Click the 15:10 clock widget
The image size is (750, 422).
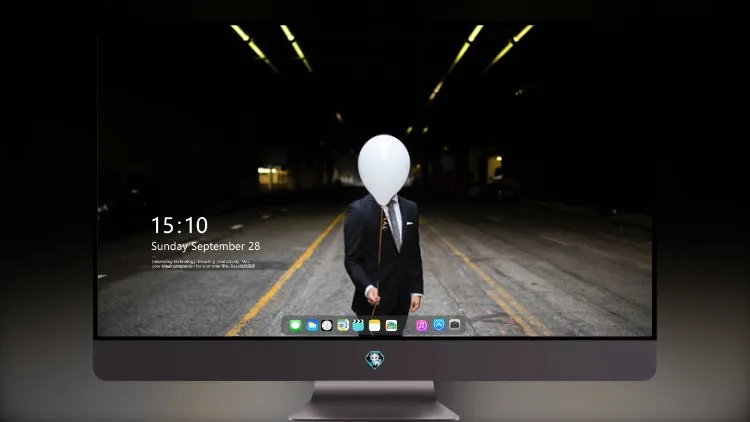(179, 225)
